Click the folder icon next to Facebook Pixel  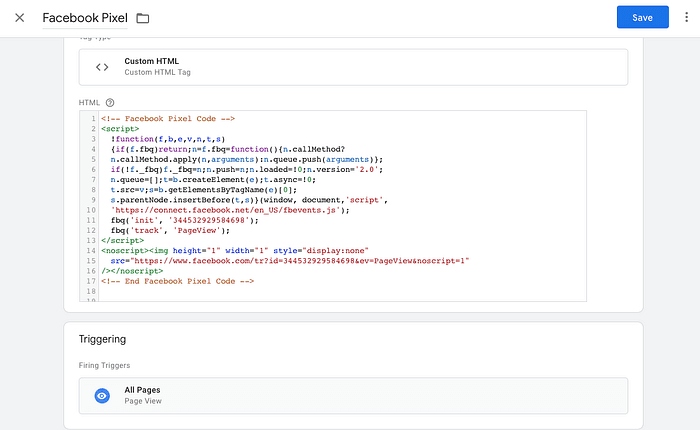(143, 18)
